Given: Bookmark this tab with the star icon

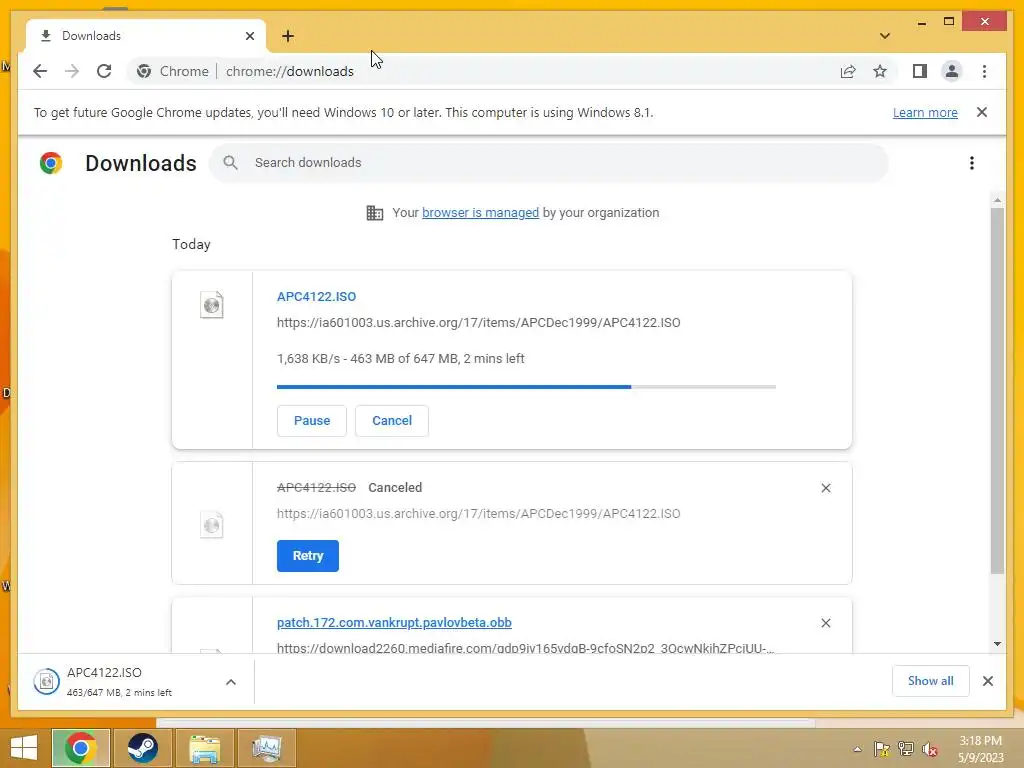Looking at the screenshot, I should pyautogui.click(x=880, y=71).
